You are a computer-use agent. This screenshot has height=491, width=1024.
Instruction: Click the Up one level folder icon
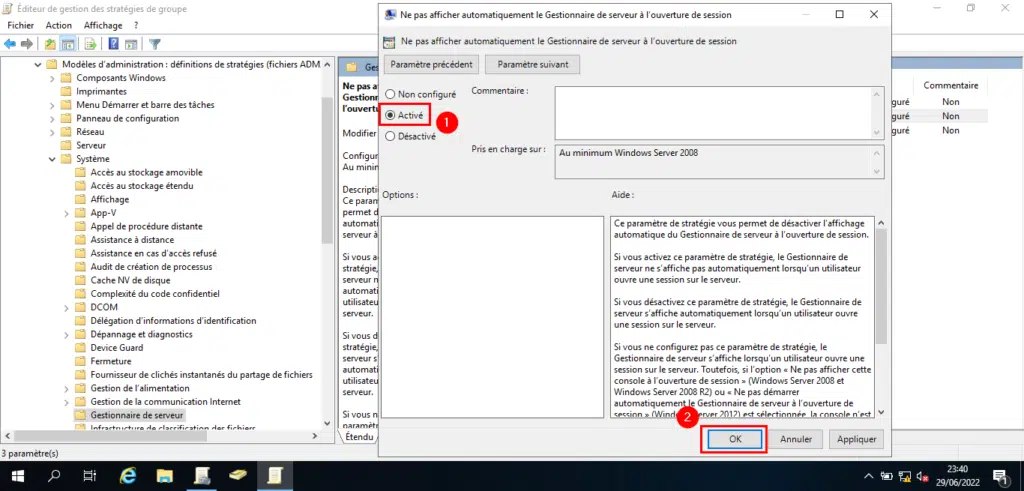pyautogui.click(x=50, y=44)
